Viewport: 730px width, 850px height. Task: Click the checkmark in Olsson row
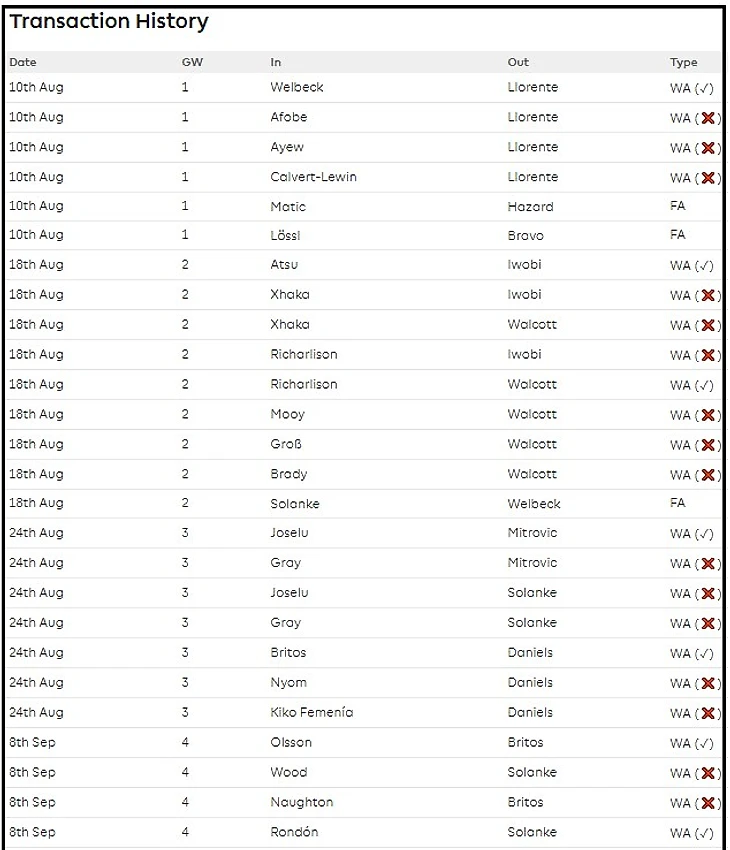click(707, 743)
